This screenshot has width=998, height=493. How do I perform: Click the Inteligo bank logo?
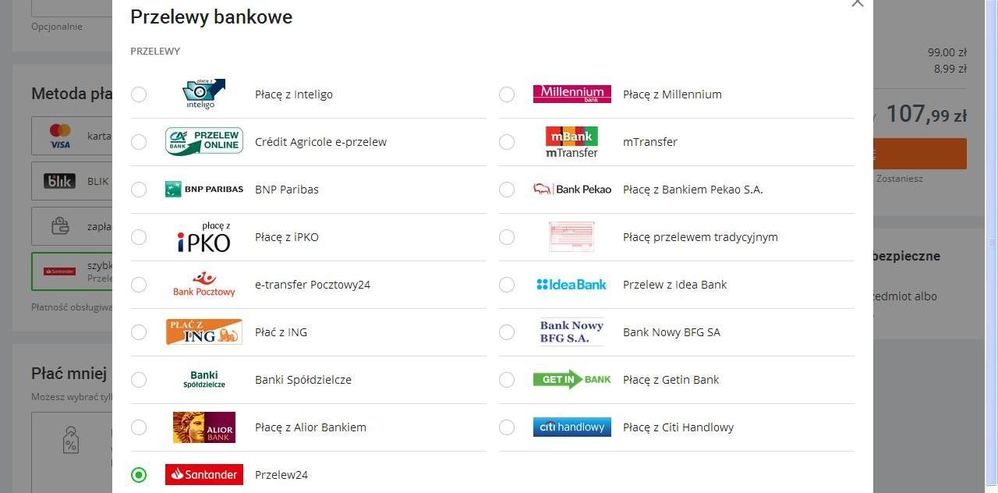[x=204, y=94]
